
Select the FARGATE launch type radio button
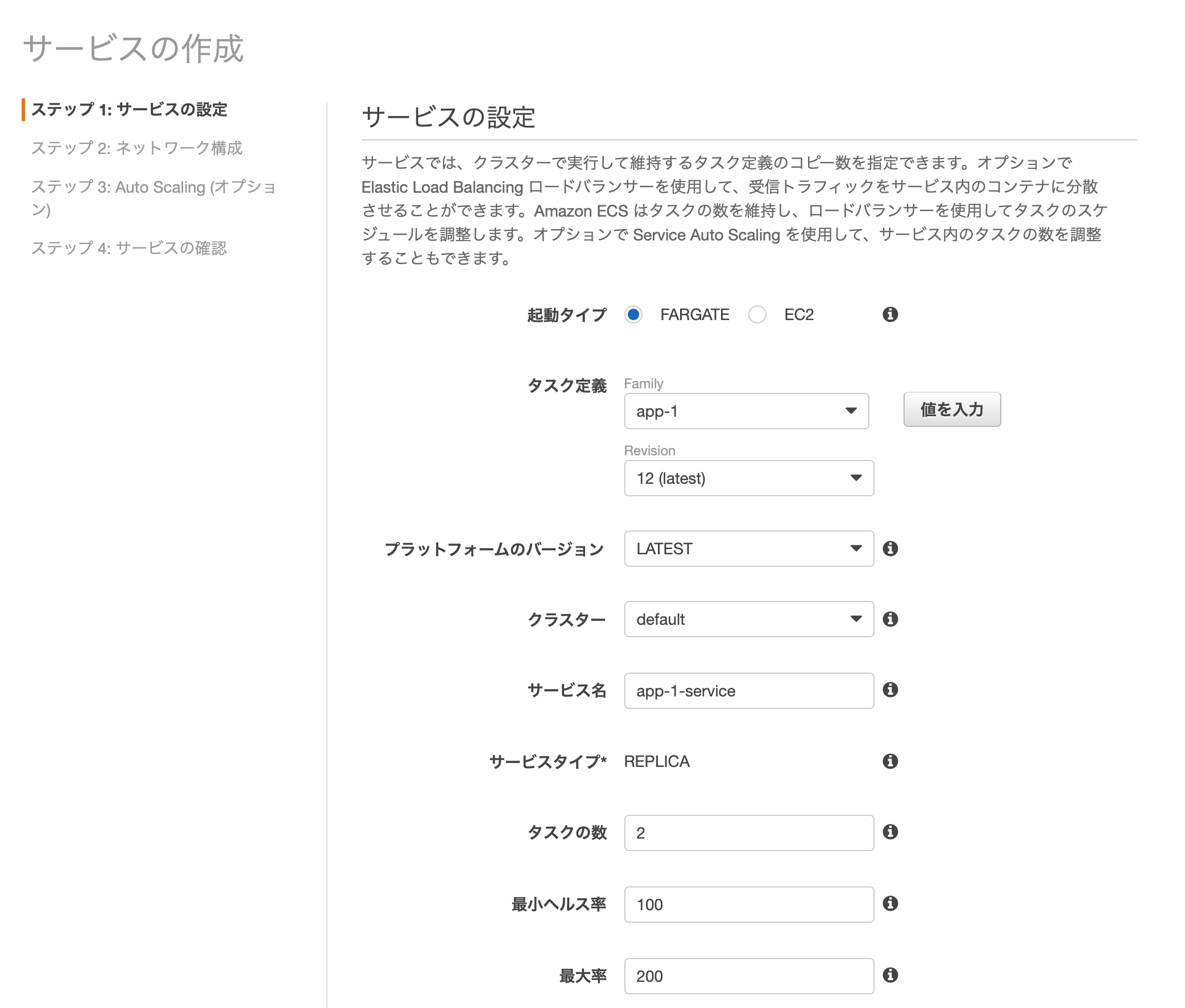[x=634, y=315]
